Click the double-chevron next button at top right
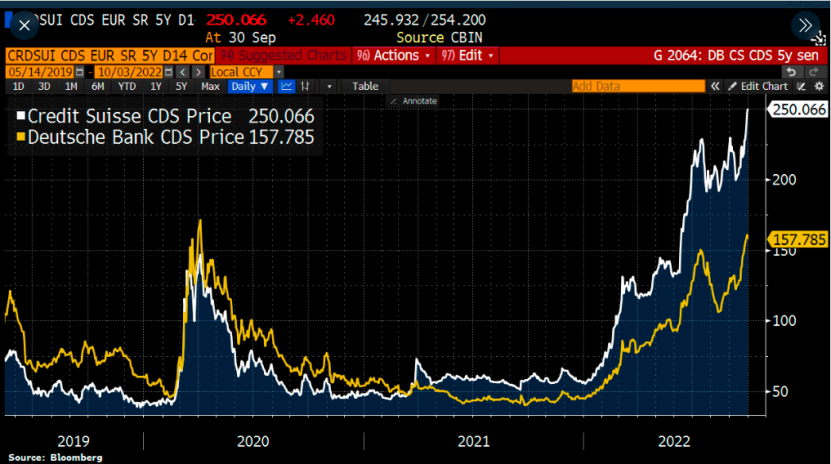The height and width of the screenshot is (464, 831). pos(805,25)
